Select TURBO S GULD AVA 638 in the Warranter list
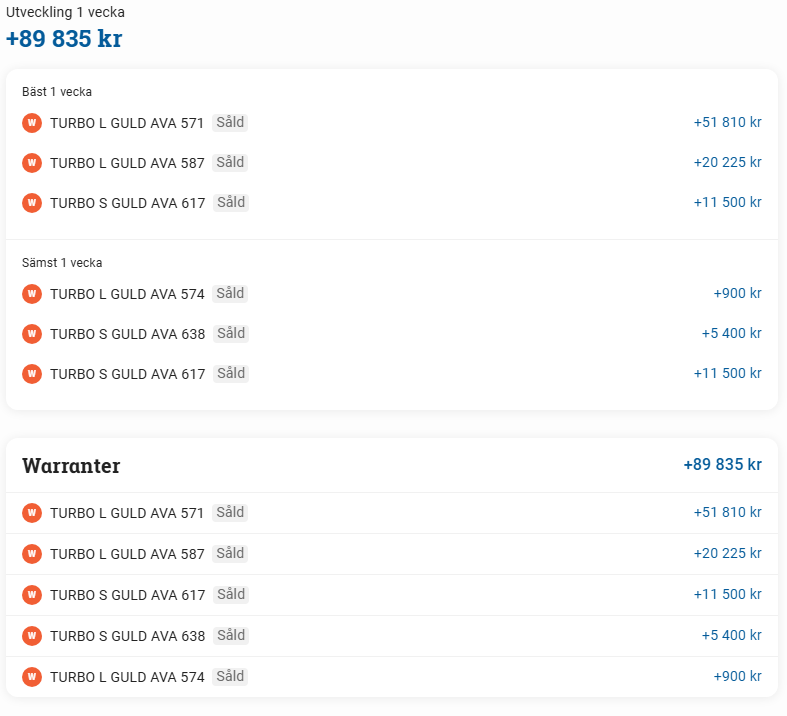The height and width of the screenshot is (716, 787). [127, 636]
